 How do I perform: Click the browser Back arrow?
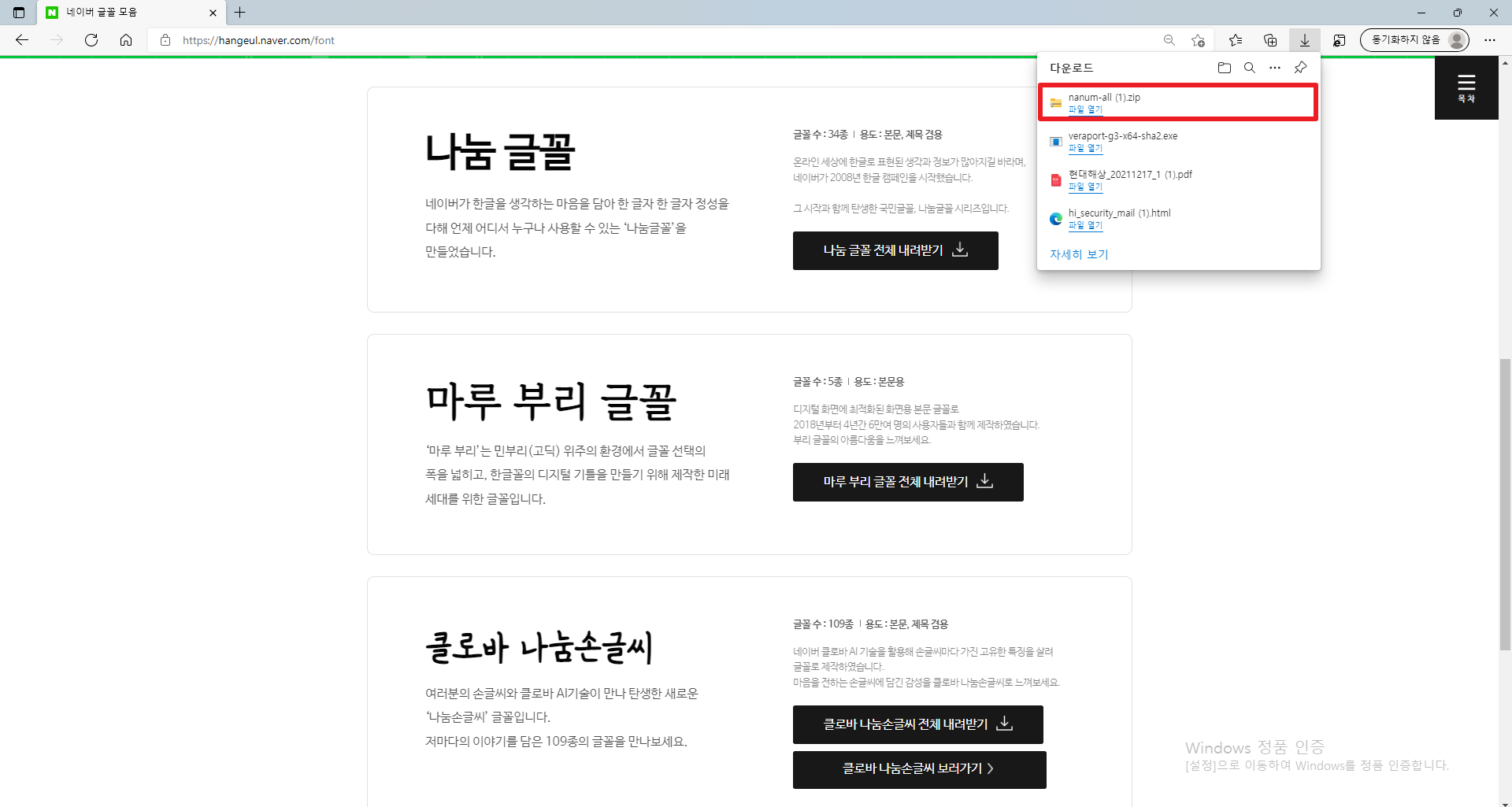point(22,40)
